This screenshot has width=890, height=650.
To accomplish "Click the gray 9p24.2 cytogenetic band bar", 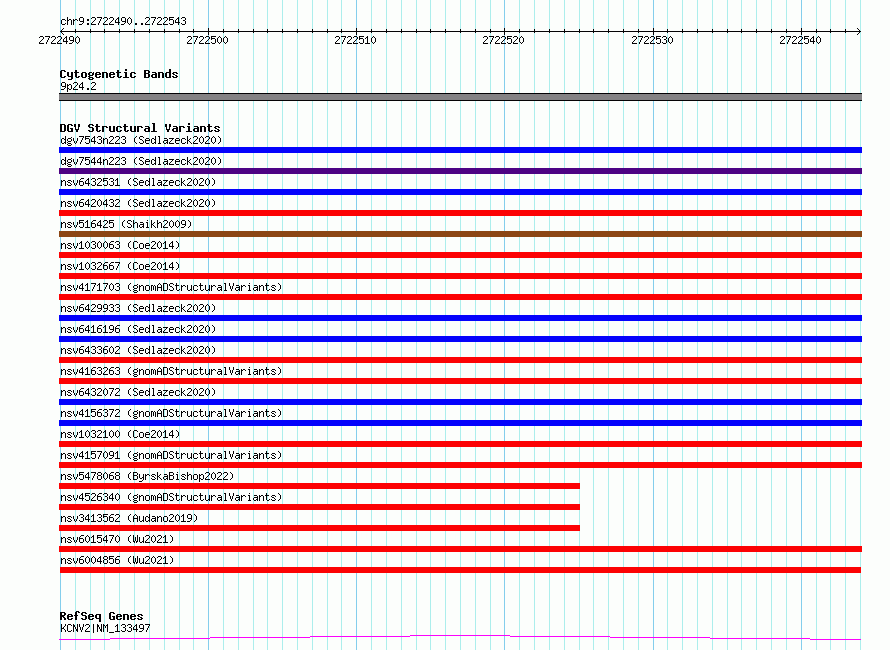I will [460, 97].
